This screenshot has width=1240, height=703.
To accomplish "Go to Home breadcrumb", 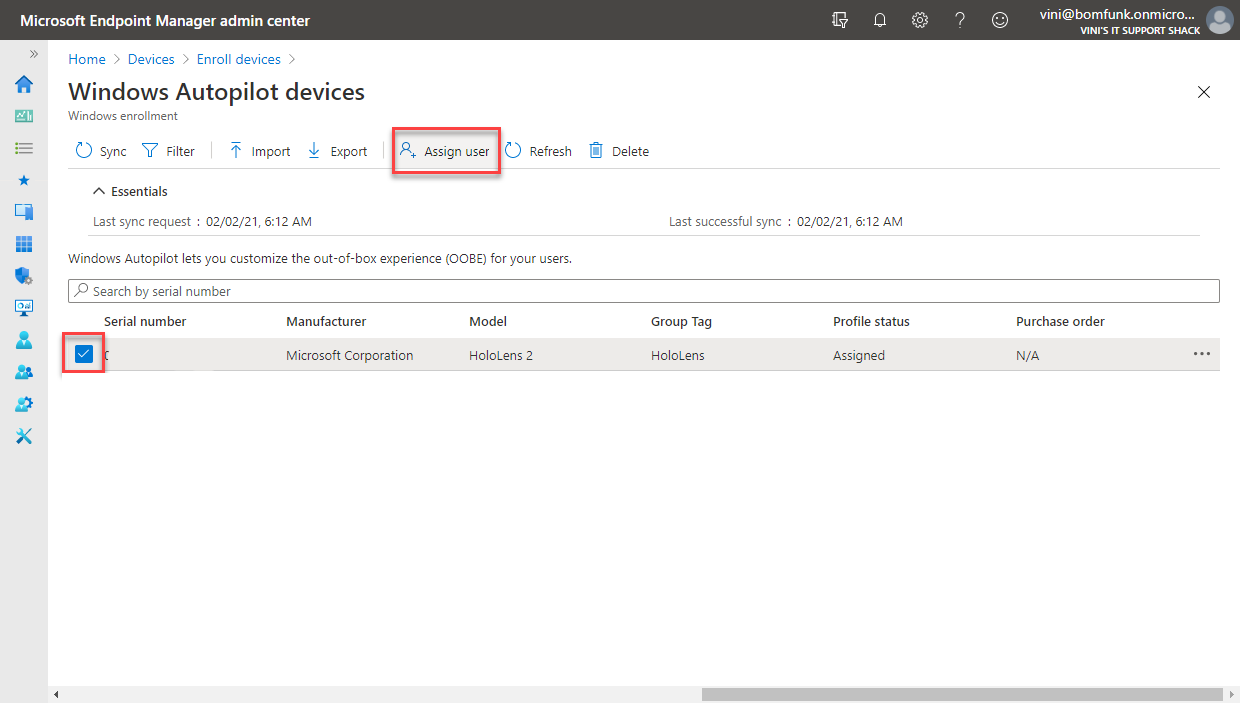I will (87, 59).
